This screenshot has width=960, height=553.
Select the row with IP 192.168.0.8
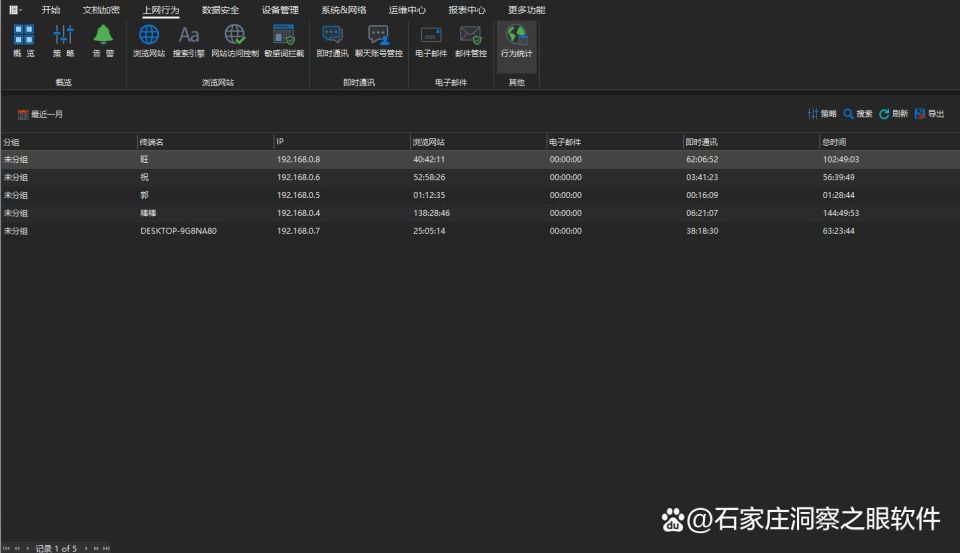click(480, 159)
